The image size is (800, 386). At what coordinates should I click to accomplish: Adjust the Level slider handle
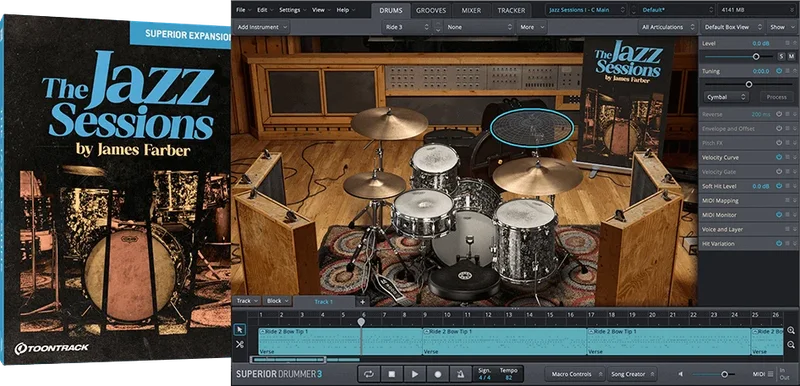(x=756, y=57)
